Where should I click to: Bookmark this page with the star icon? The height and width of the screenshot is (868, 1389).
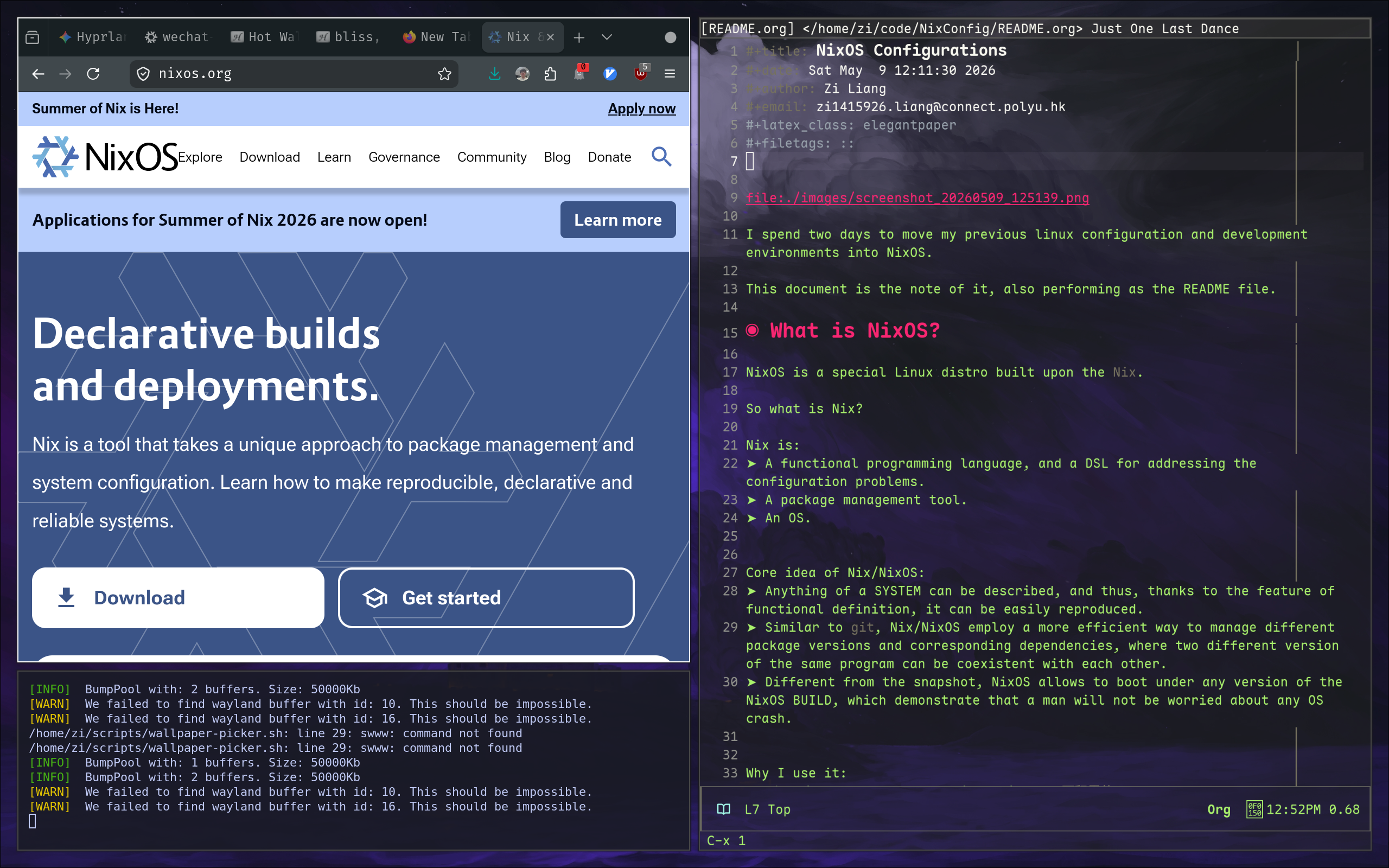click(x=444, y=73)
